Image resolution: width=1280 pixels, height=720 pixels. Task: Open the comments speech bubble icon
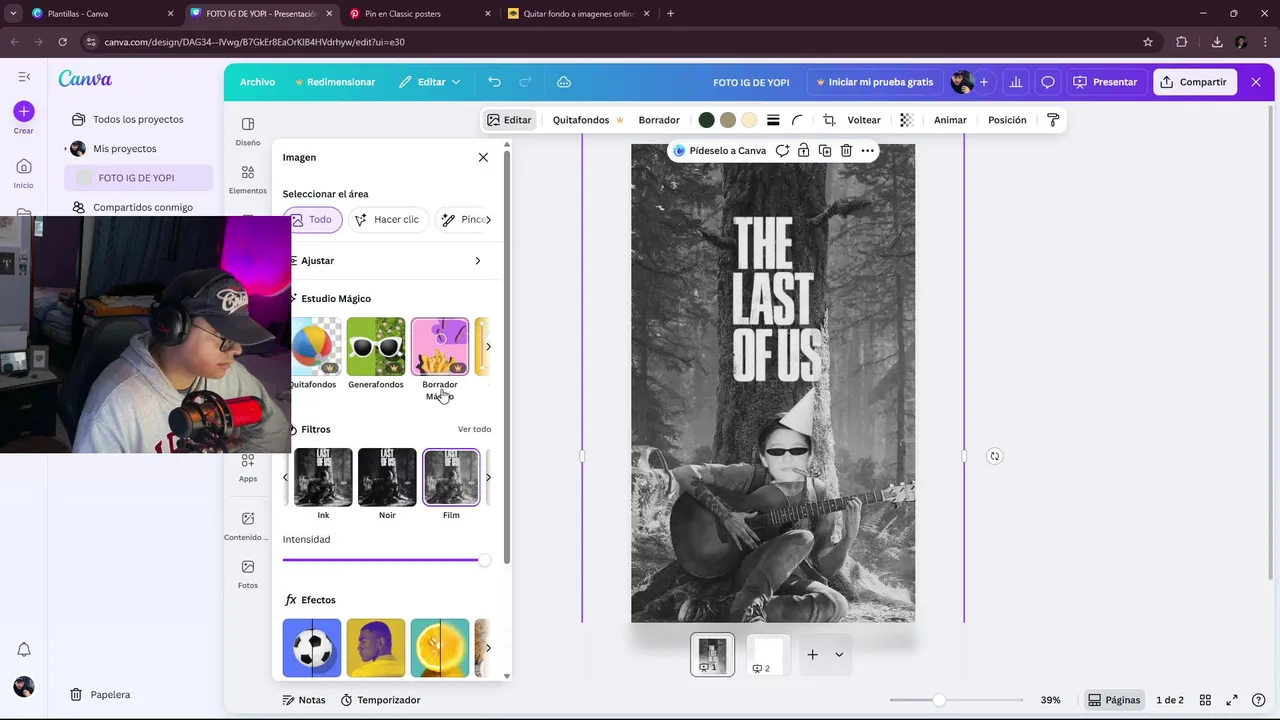(1048, 82)
